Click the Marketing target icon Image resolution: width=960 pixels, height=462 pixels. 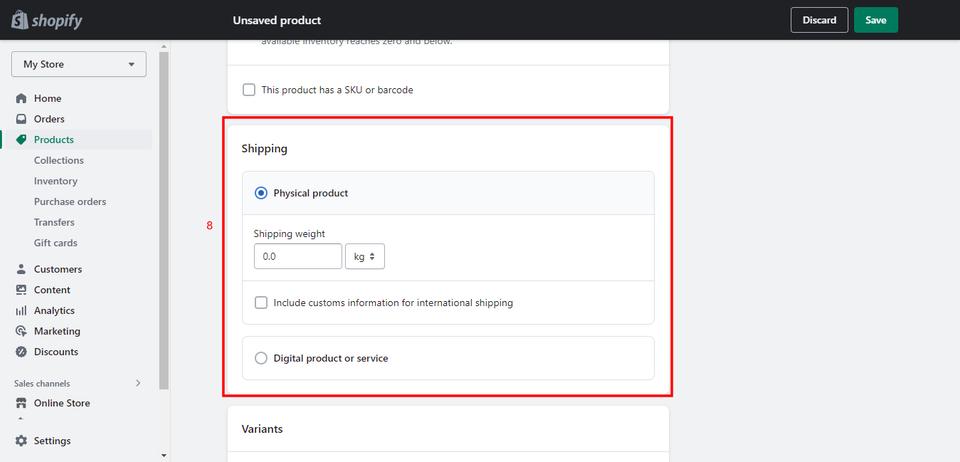(x=21, y=331)
